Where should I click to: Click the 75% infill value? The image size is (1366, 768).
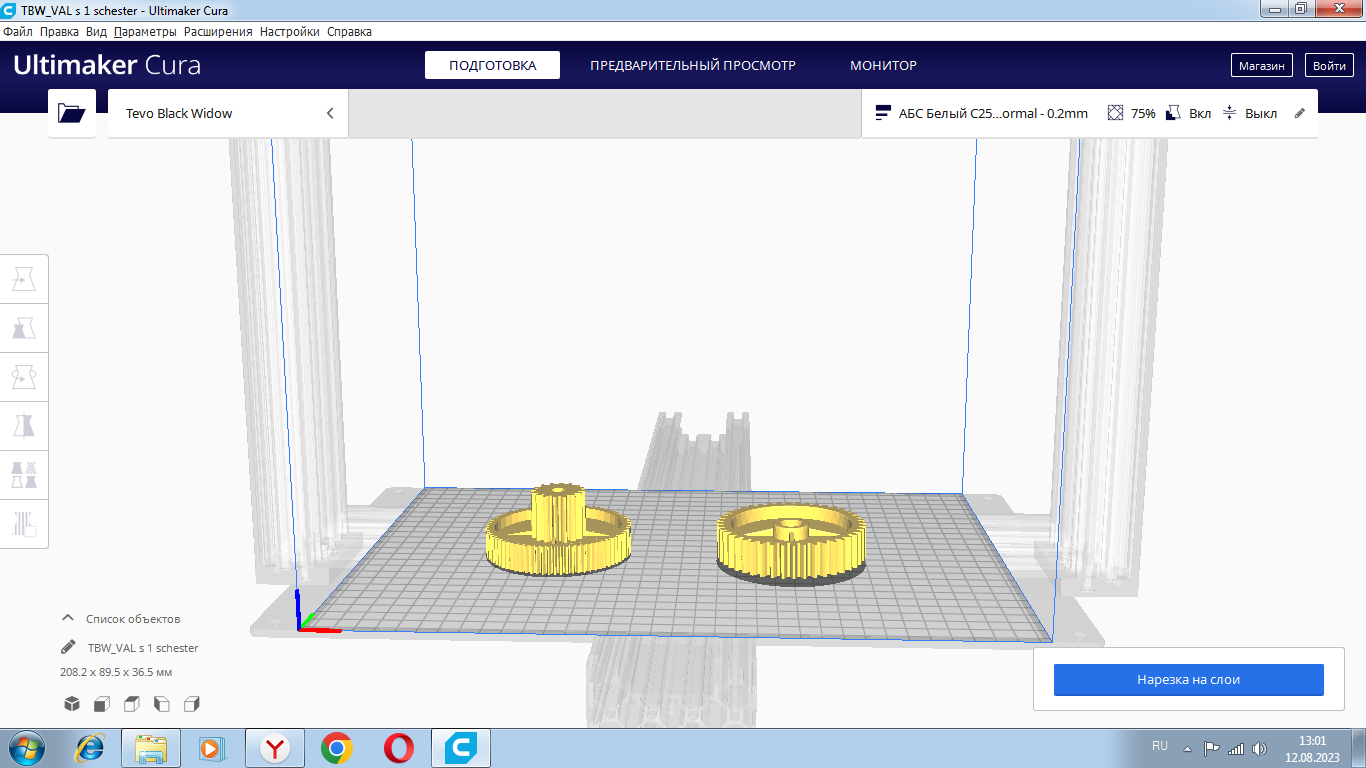(1143, 113)
